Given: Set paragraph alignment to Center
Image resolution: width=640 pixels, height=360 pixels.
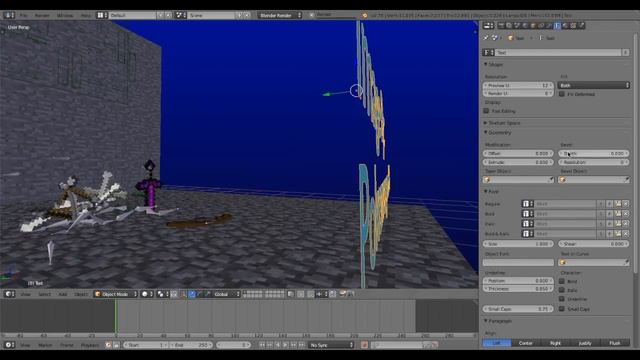Looking at the screenshot, I should [526, 343].
